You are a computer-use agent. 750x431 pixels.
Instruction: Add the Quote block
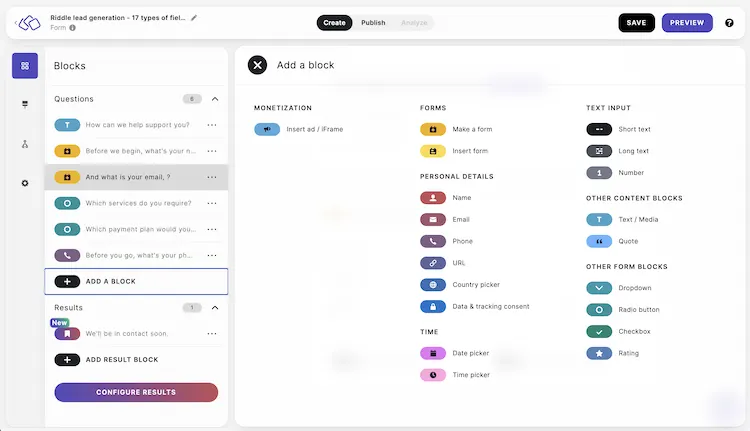click(x=612, y=241)
